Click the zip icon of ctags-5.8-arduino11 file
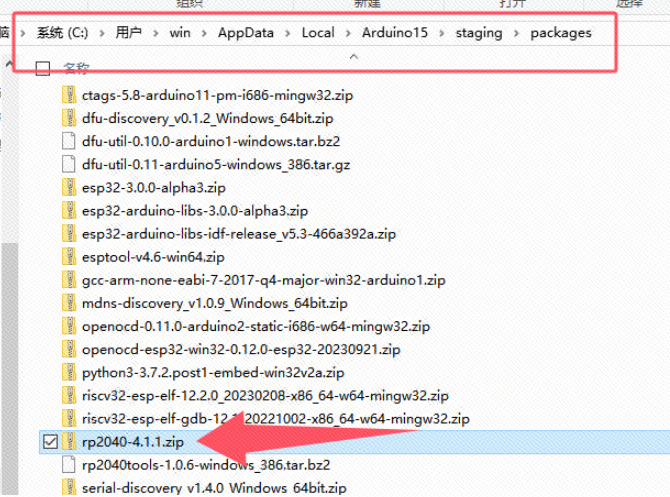Viewport: 670px width, 497px height. click(69, 94)
